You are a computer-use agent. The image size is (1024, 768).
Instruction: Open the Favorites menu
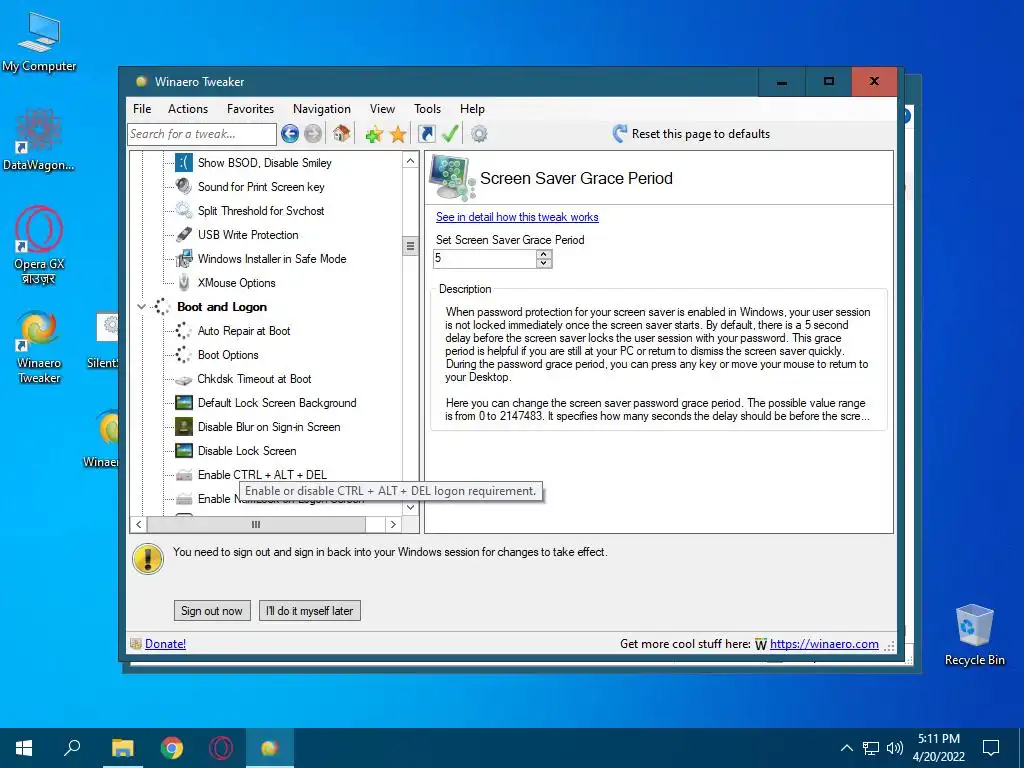coord(250,109)
